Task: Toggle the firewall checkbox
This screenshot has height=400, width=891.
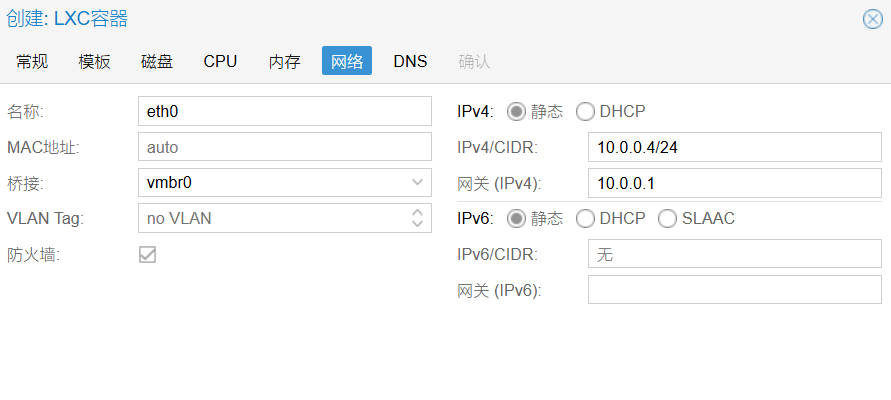Action: (x=148, y=255)
